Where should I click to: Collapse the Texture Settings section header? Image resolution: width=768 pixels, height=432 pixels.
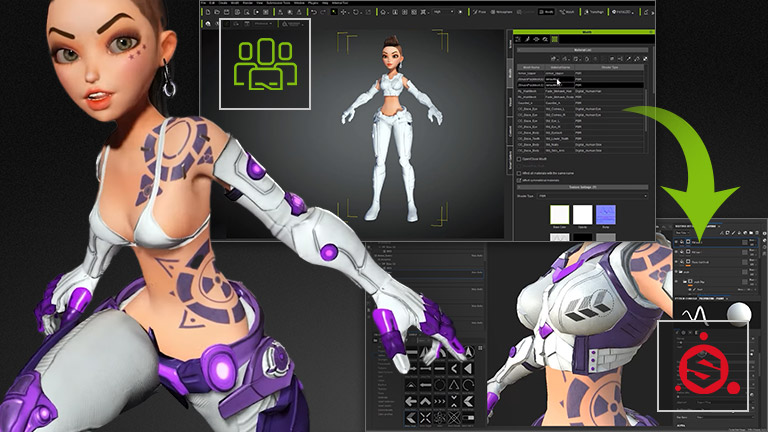(x=582, y=187)
